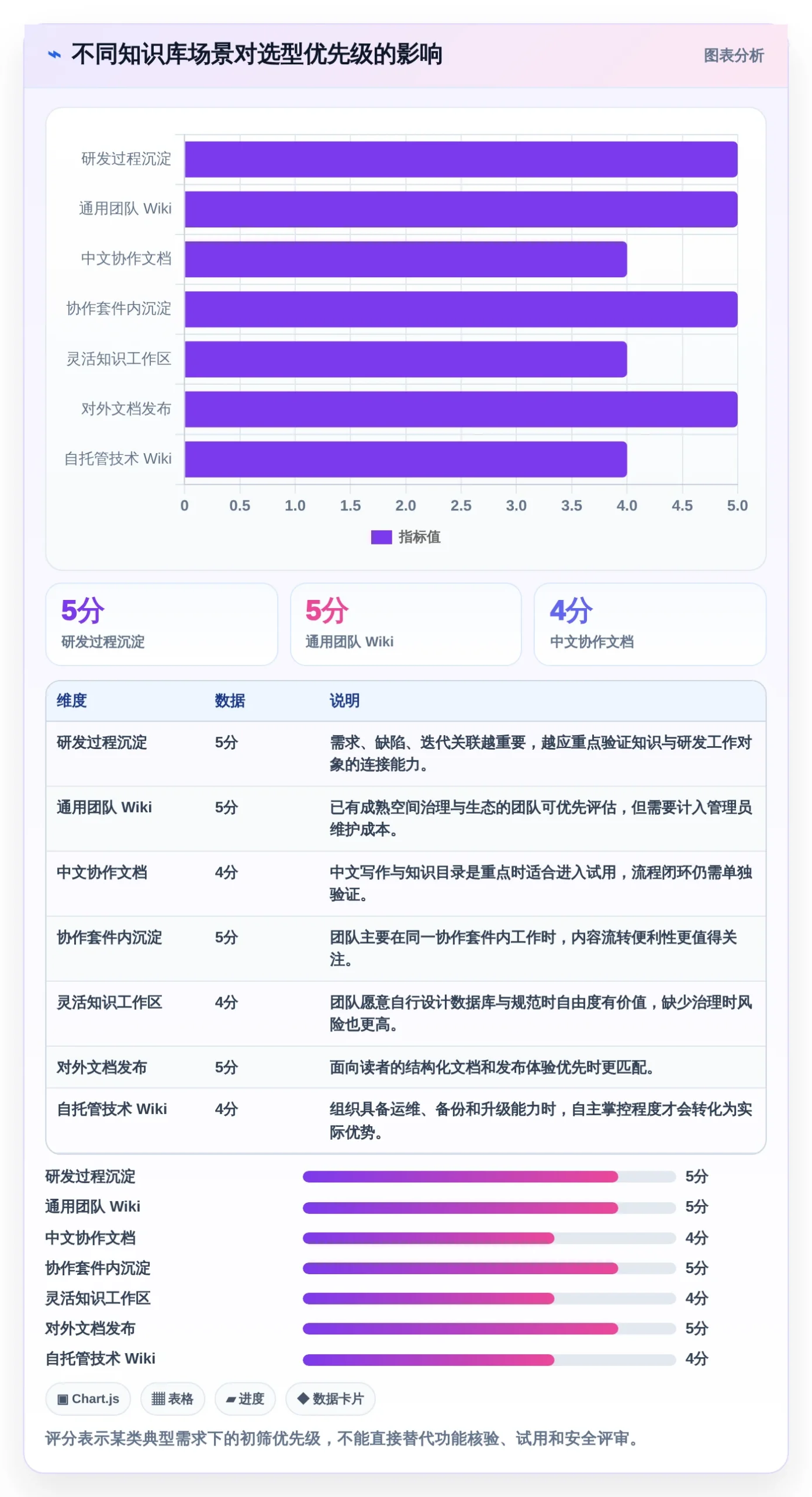Select the 通用团队 Wiki table row cell
Screen dimensions: 812x1497
tap(104, 808)
